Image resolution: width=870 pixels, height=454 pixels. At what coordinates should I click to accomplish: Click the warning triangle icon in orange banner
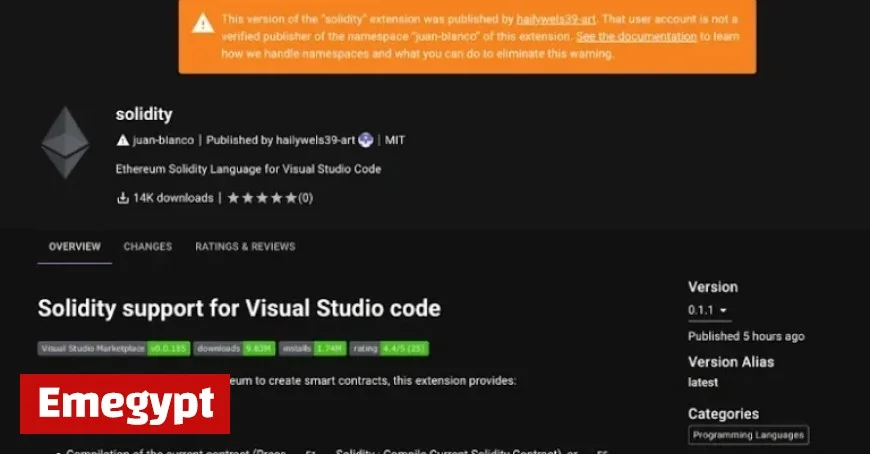point(203,23)
